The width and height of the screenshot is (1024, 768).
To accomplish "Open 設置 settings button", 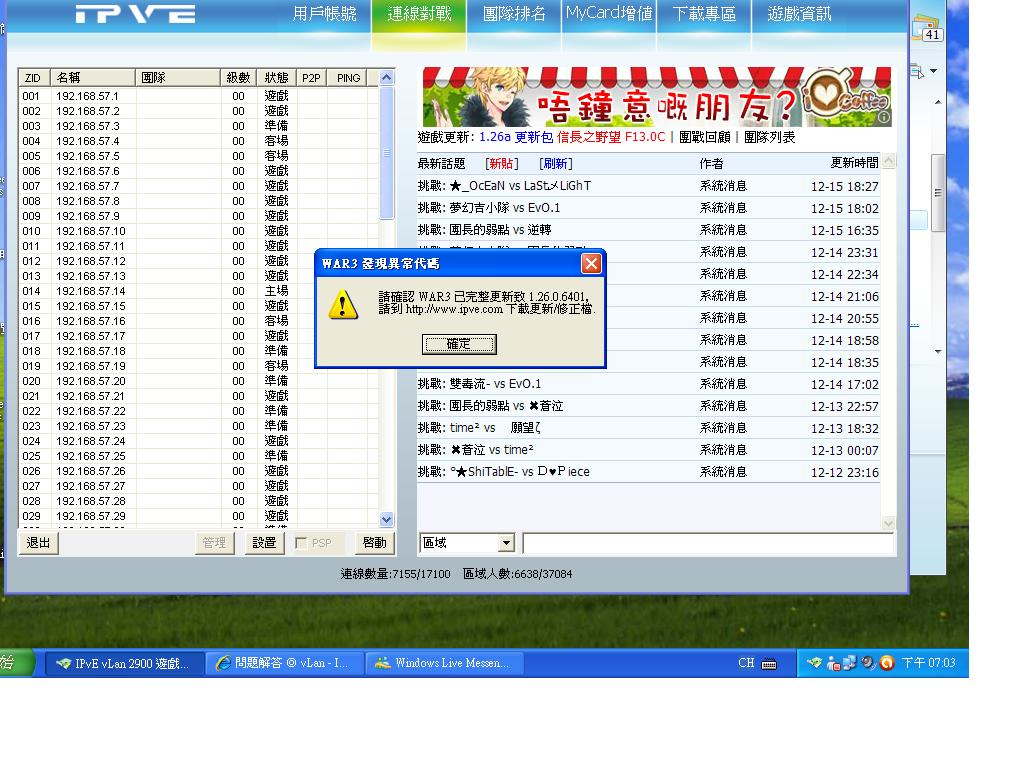I will click(x=264, y=543).
